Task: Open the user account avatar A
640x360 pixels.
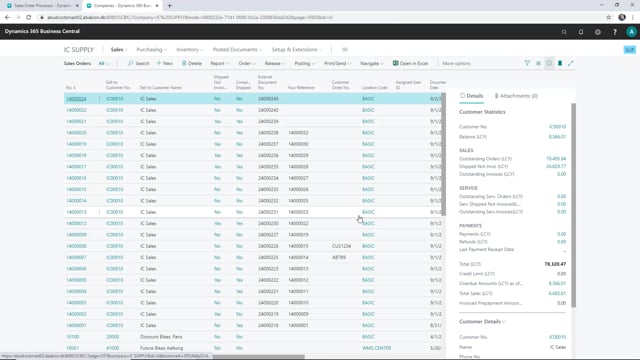Action: coord(631,32)
